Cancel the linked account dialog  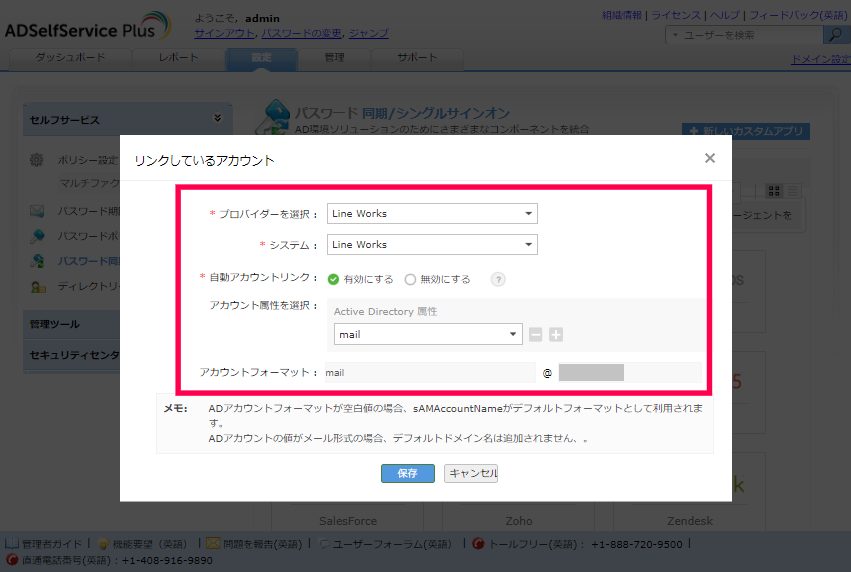click(x=471, y=473)
